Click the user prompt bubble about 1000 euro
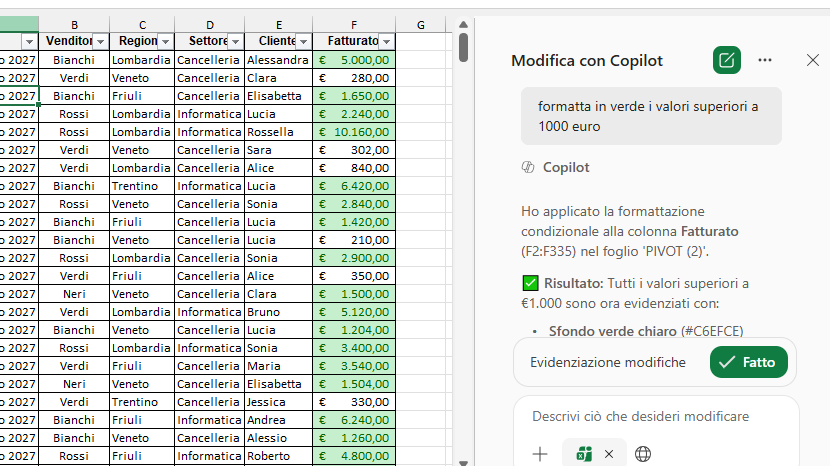The height and width of the screenshot is (466, 830). pyautogui.click(x=650, y=116)
